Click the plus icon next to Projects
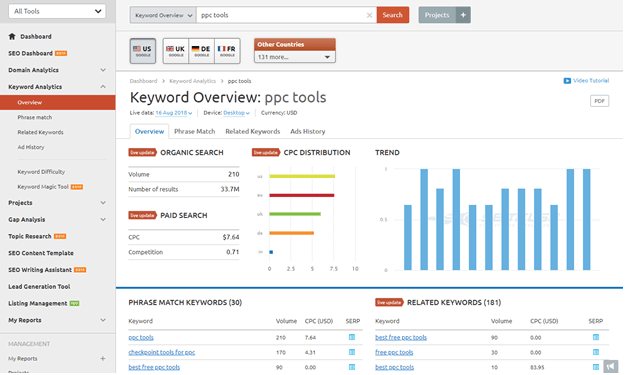The image size is (628, 375). (x=463, y=15)
